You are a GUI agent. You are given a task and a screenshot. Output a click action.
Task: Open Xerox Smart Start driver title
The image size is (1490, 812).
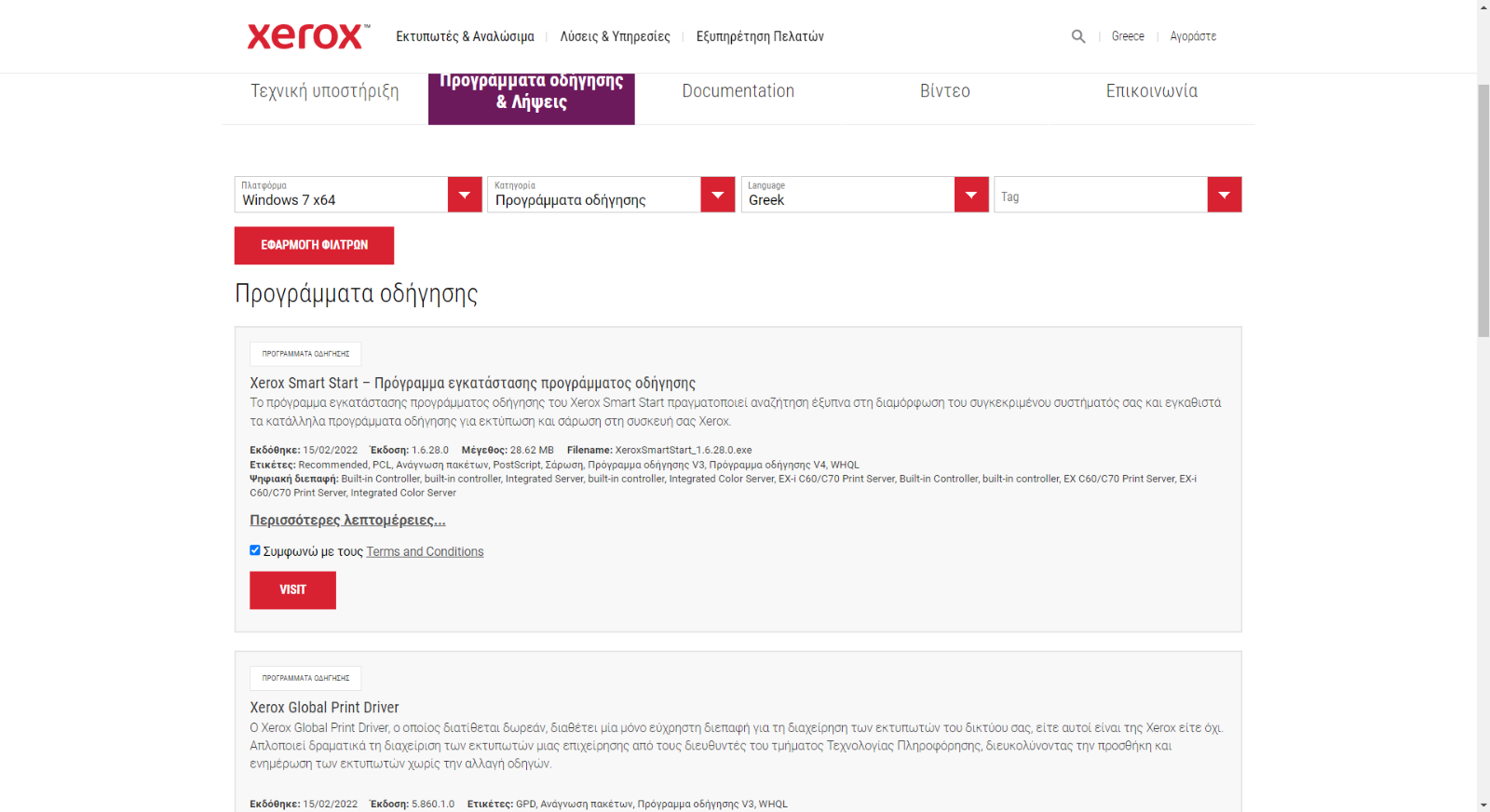[472, 383]
